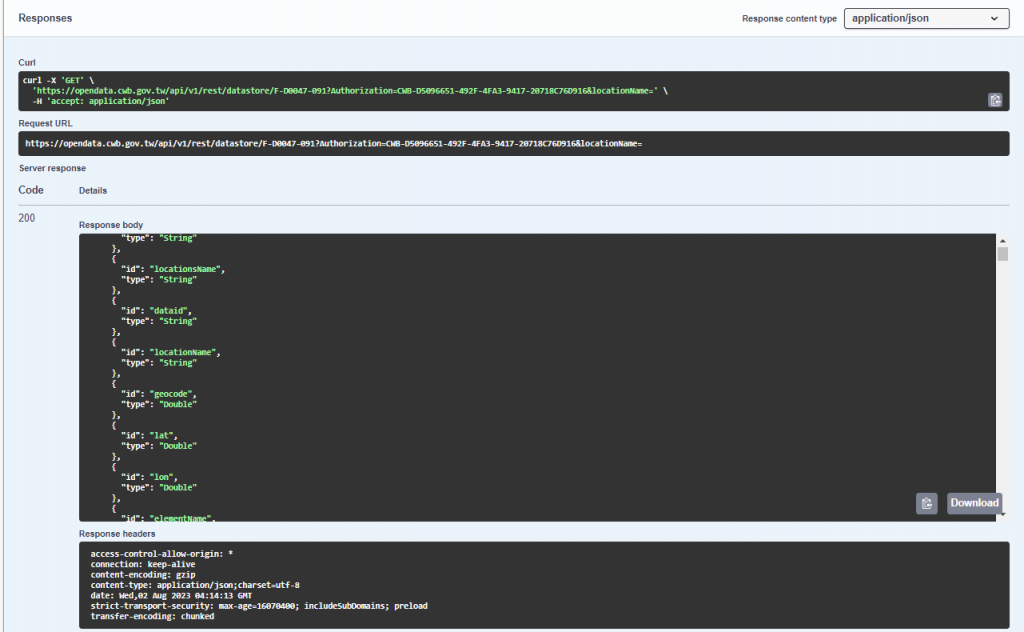
Task: Click the content-encoding: gzip header line
Action: (142, 575)
